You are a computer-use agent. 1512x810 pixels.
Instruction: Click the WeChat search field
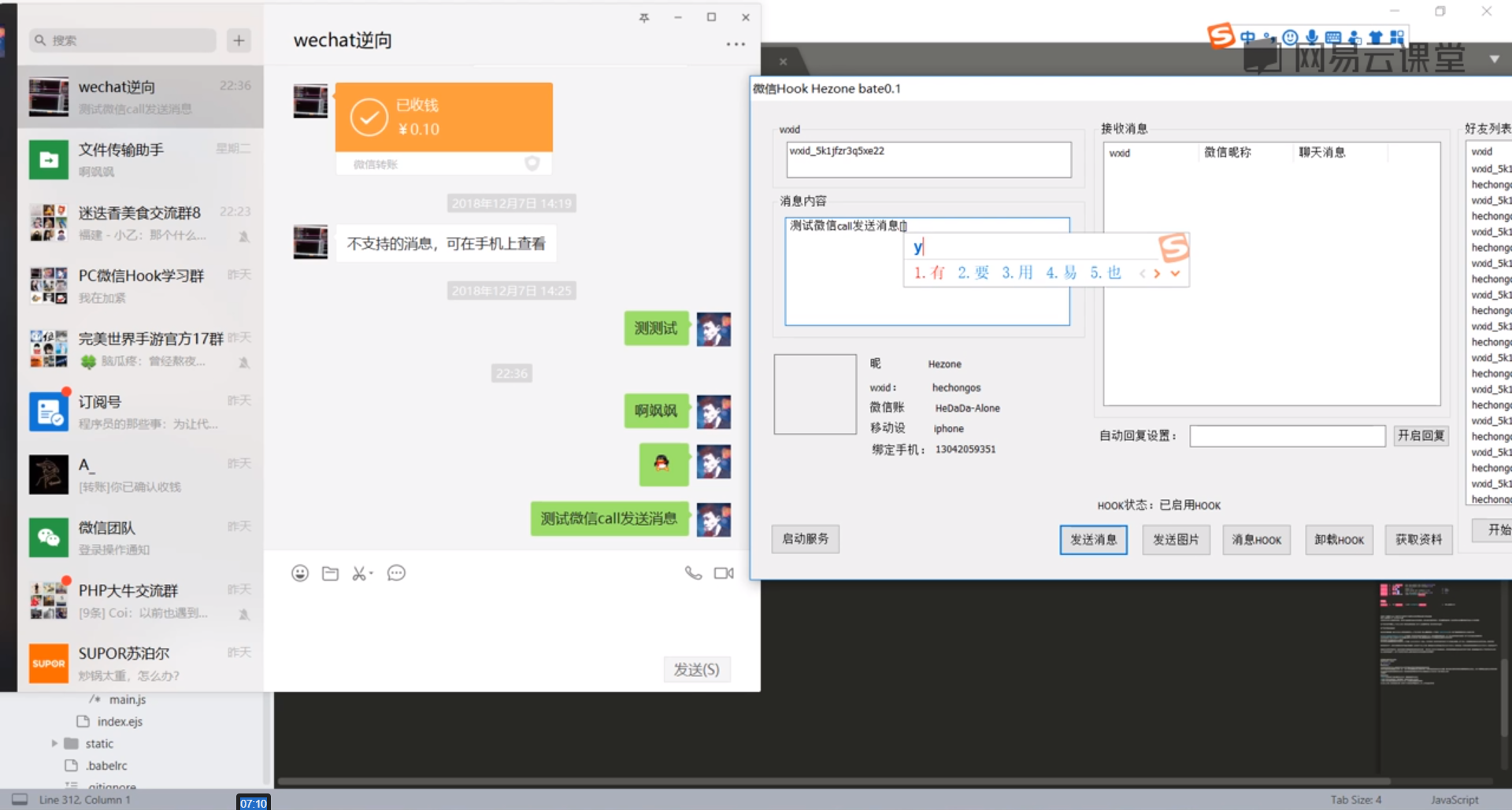123,40
